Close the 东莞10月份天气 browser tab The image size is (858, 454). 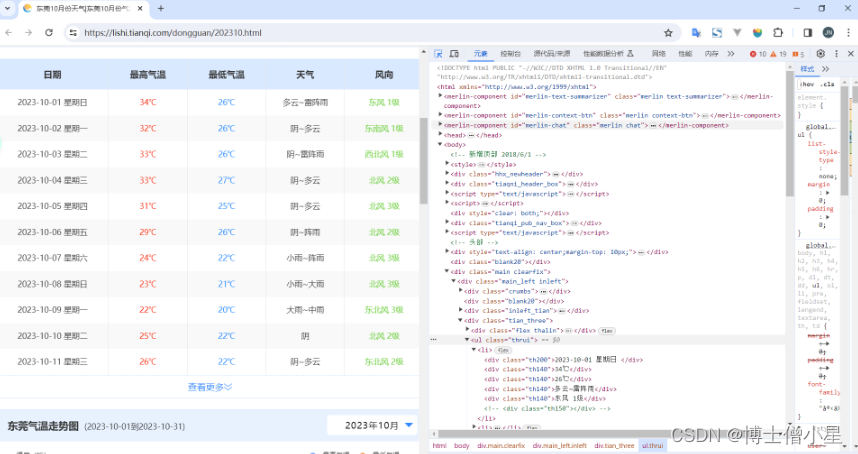140,9
